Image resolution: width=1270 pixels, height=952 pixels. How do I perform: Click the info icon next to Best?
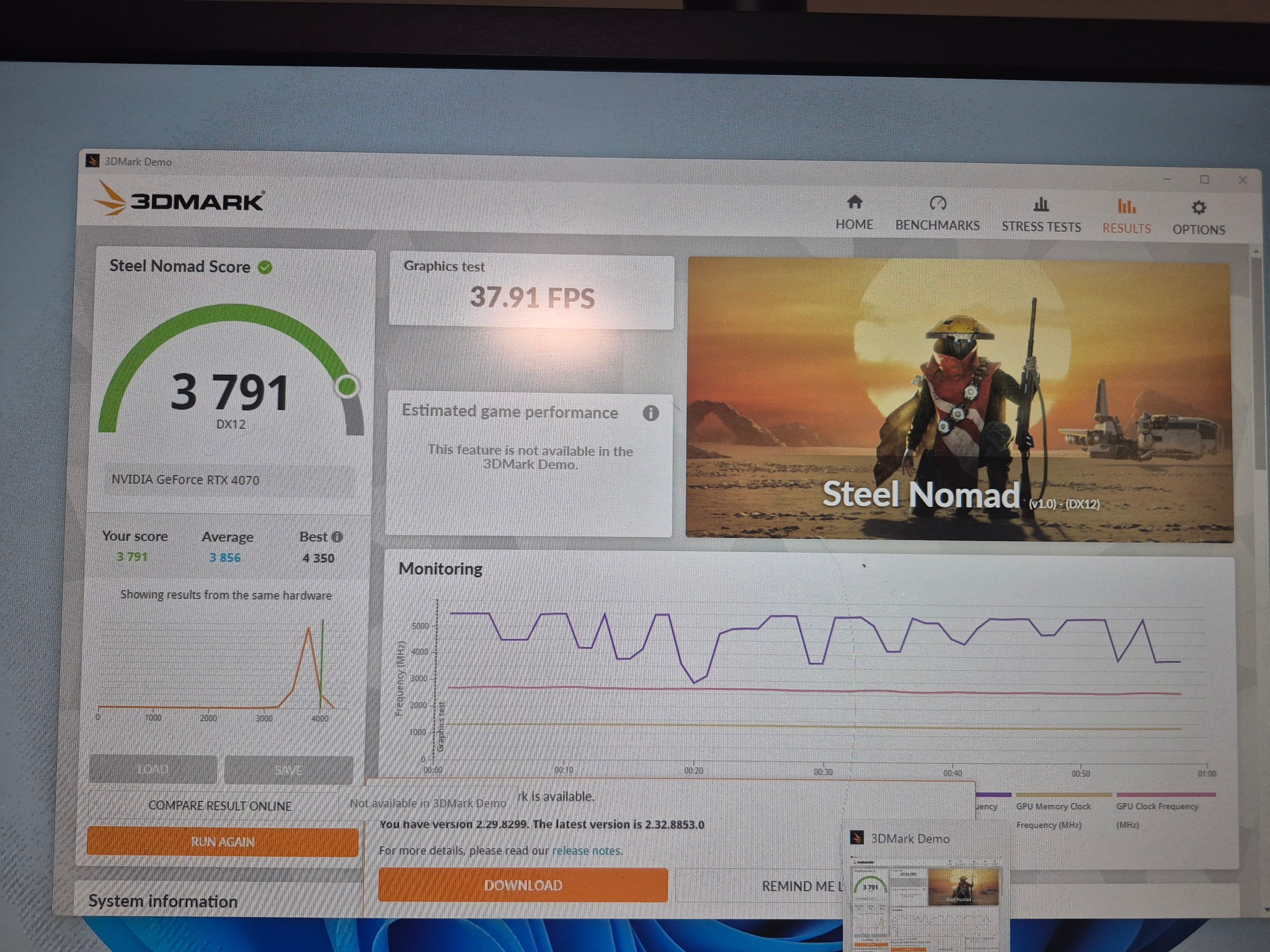click(337, 537)
